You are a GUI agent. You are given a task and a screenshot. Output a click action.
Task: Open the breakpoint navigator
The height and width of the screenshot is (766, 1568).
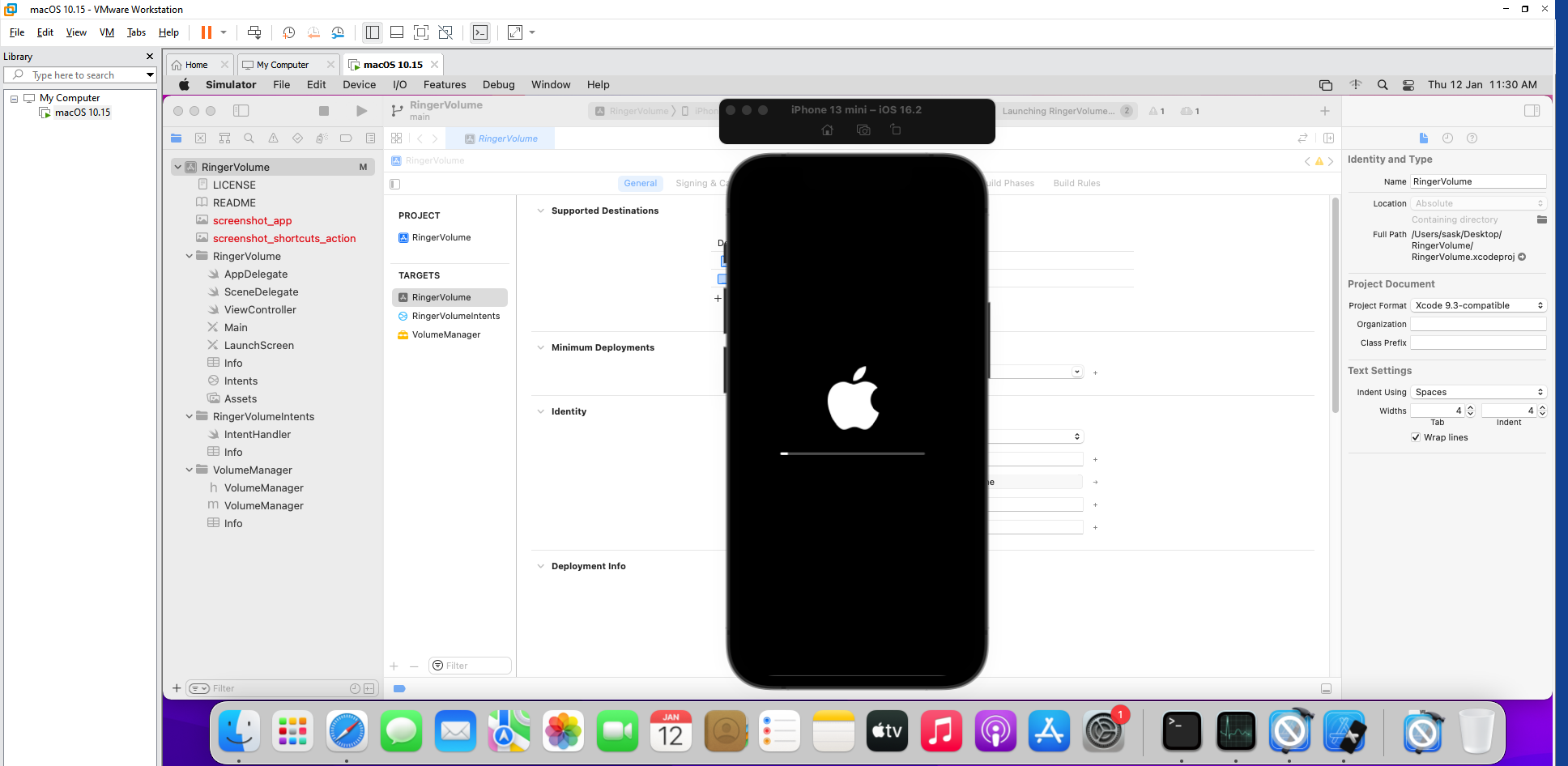click(346, 138)
